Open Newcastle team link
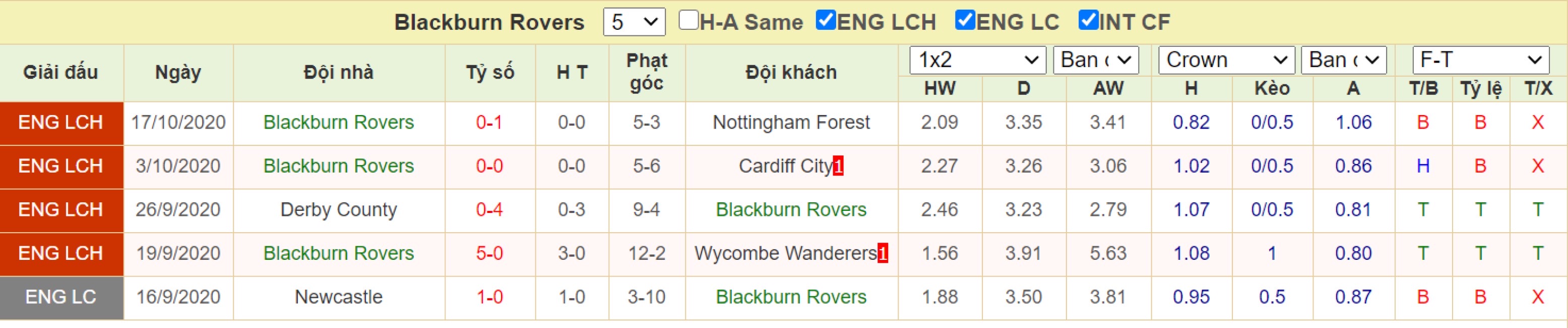Viewport: 1568px width, 328px height. (x=338, y=297)
